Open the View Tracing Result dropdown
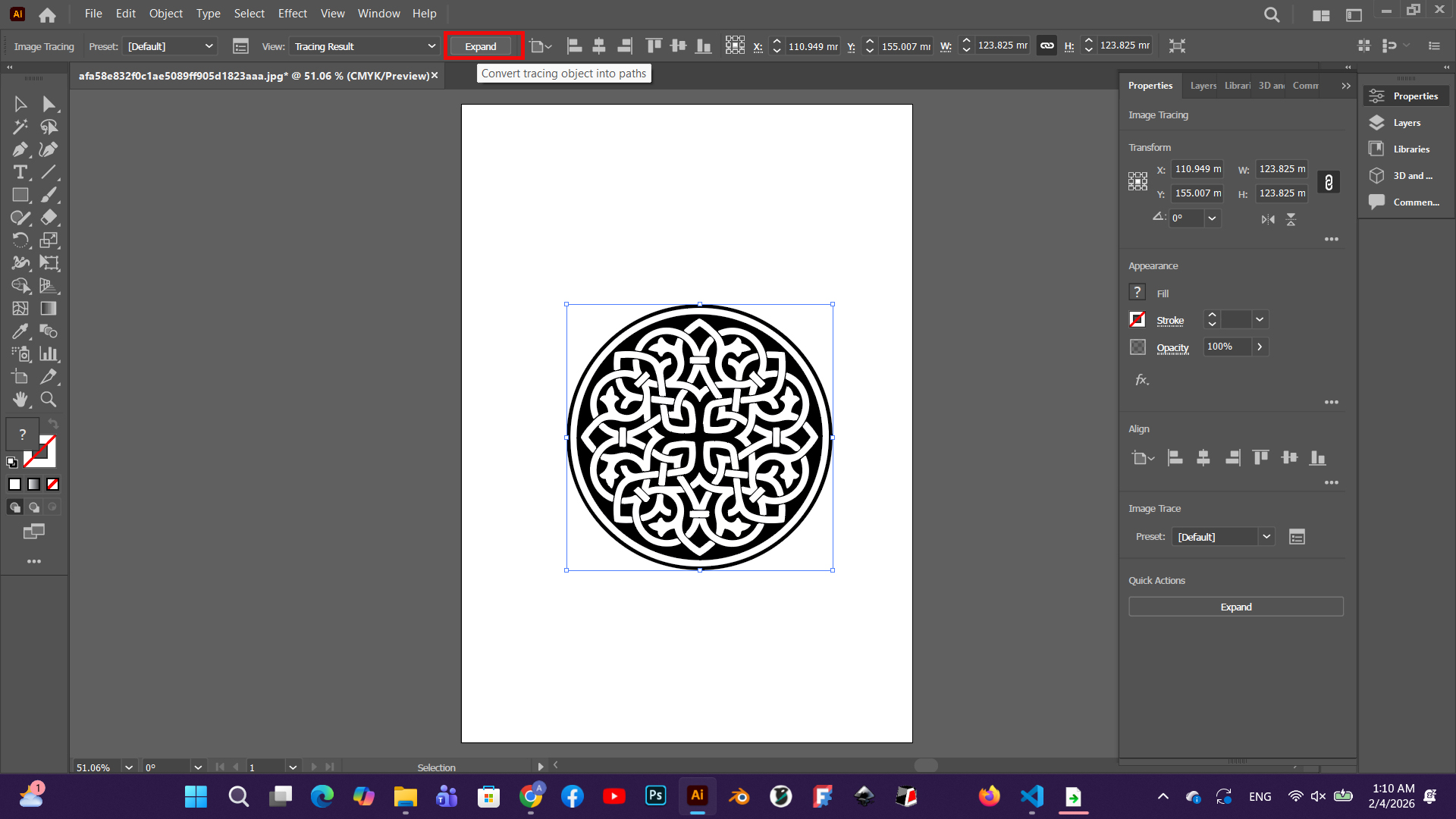The width and height of the screenshot is (1456, 819). coord(365,46)
